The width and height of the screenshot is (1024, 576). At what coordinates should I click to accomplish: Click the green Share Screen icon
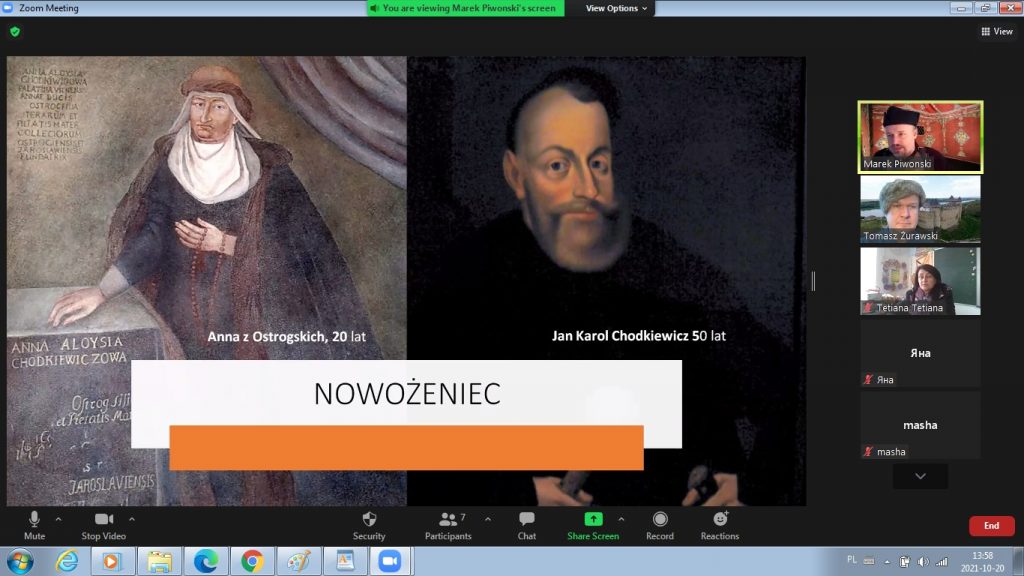coord(593,520)
